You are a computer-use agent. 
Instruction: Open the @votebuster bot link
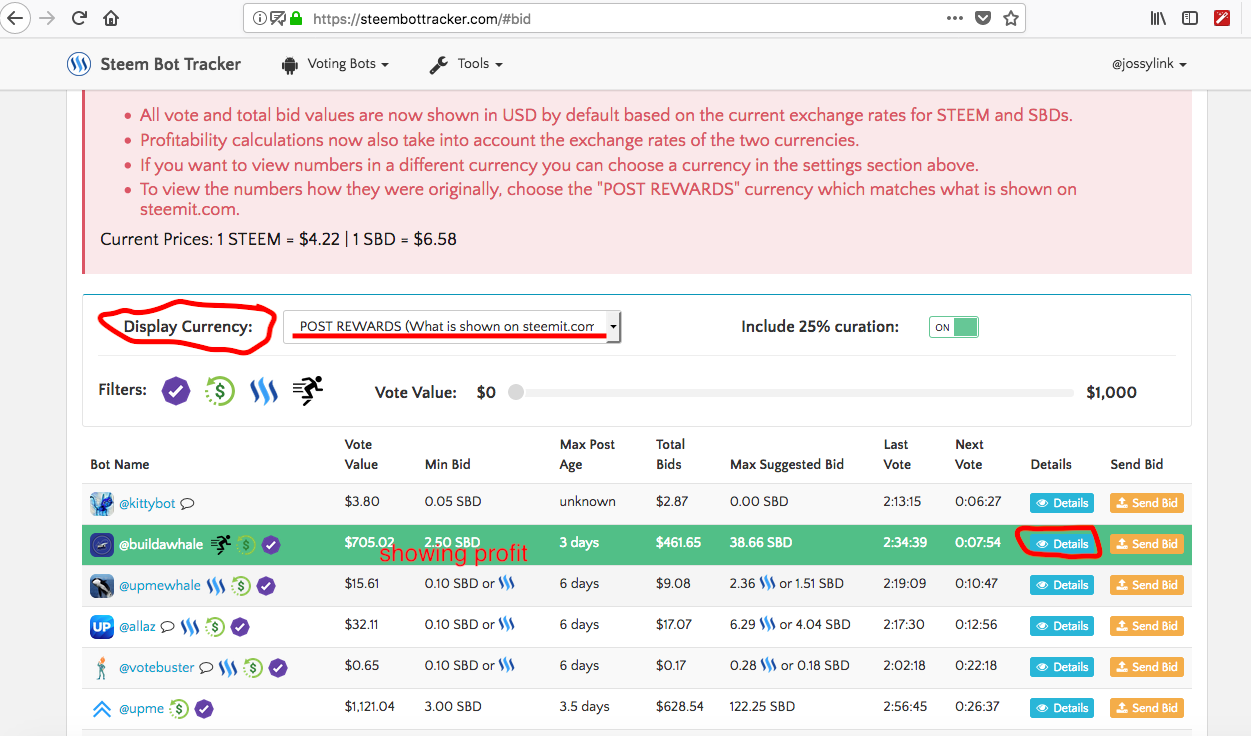pos(157,668)
